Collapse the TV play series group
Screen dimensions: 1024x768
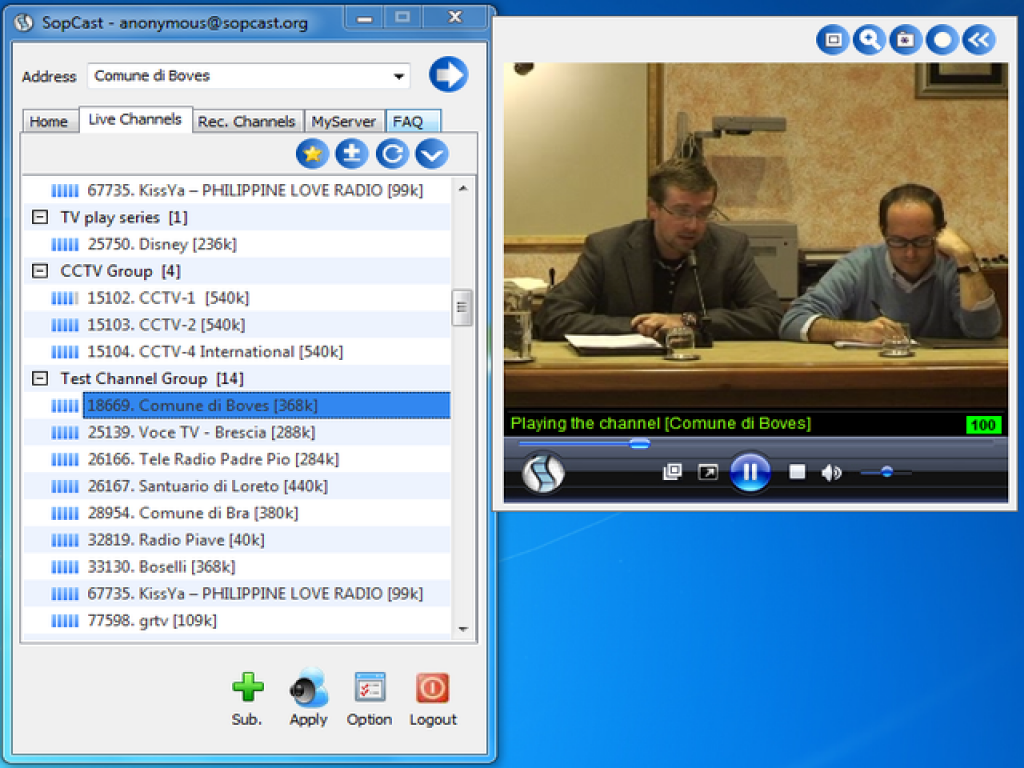[40, 217]
